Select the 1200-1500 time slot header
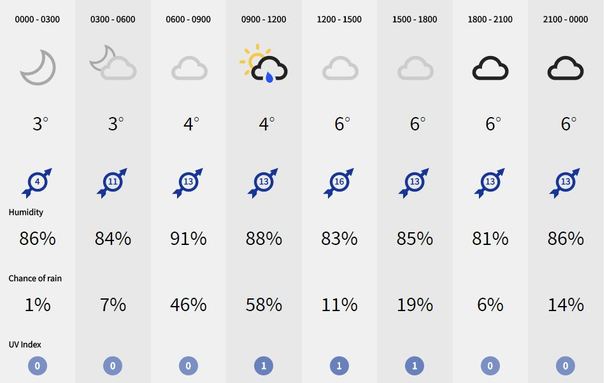Viewport: 605px width, 383px height. coord(339,19)
